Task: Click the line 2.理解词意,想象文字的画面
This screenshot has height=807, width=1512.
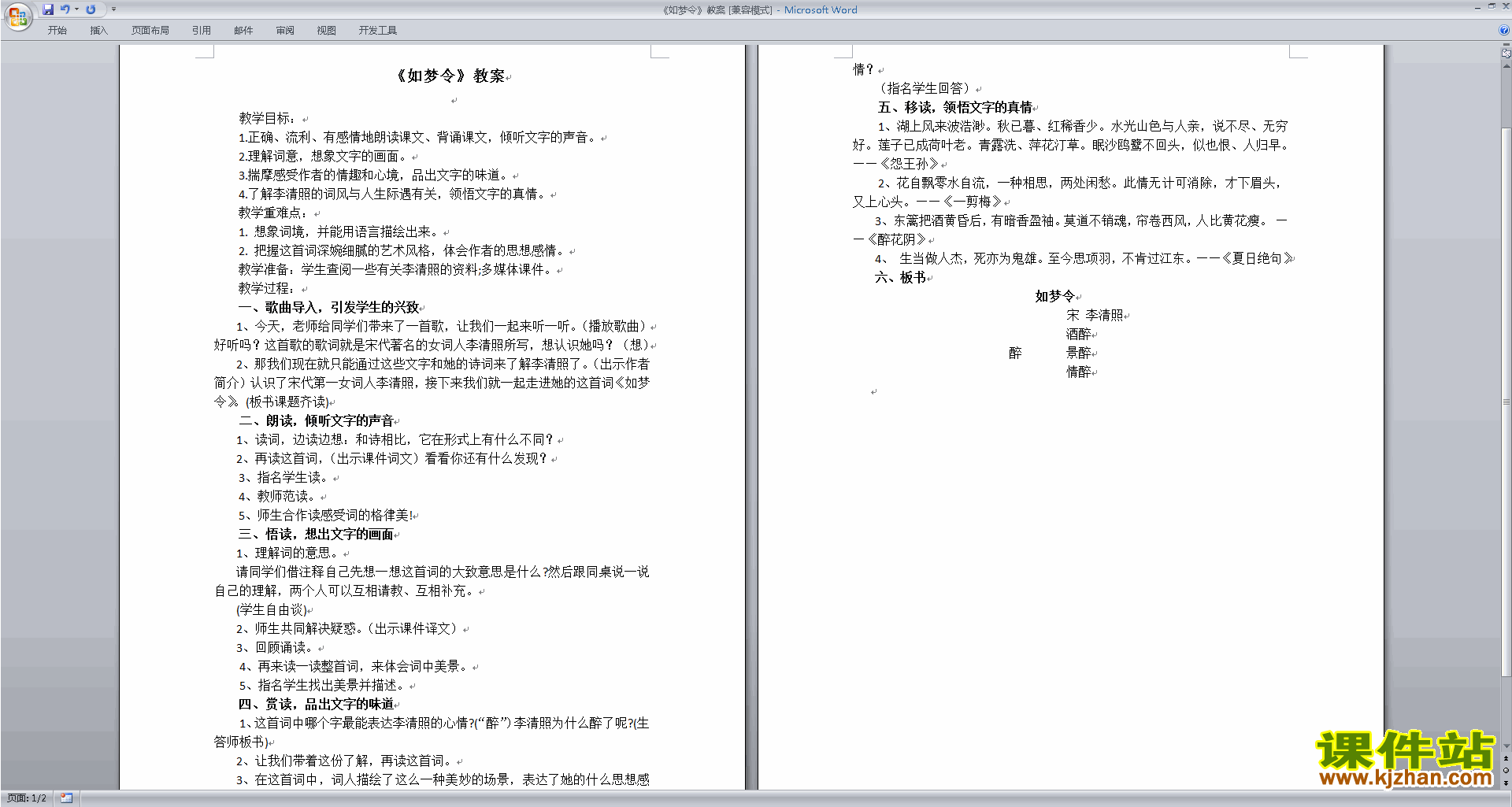Action: tap(323, 156)
